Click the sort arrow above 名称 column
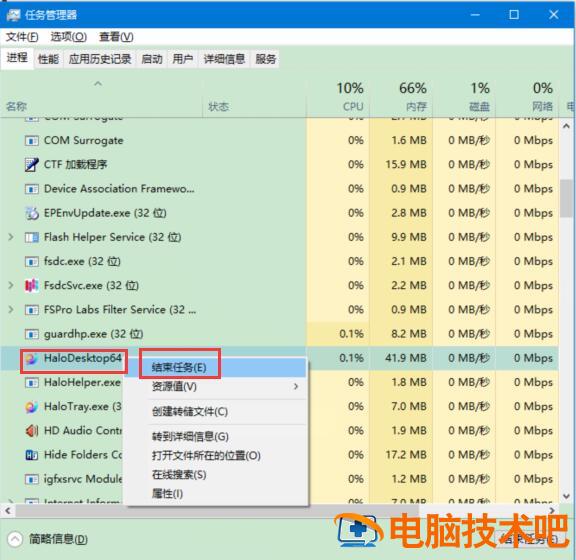The height and width of the screenshot is (560, 576). click(x=98, y=84)
